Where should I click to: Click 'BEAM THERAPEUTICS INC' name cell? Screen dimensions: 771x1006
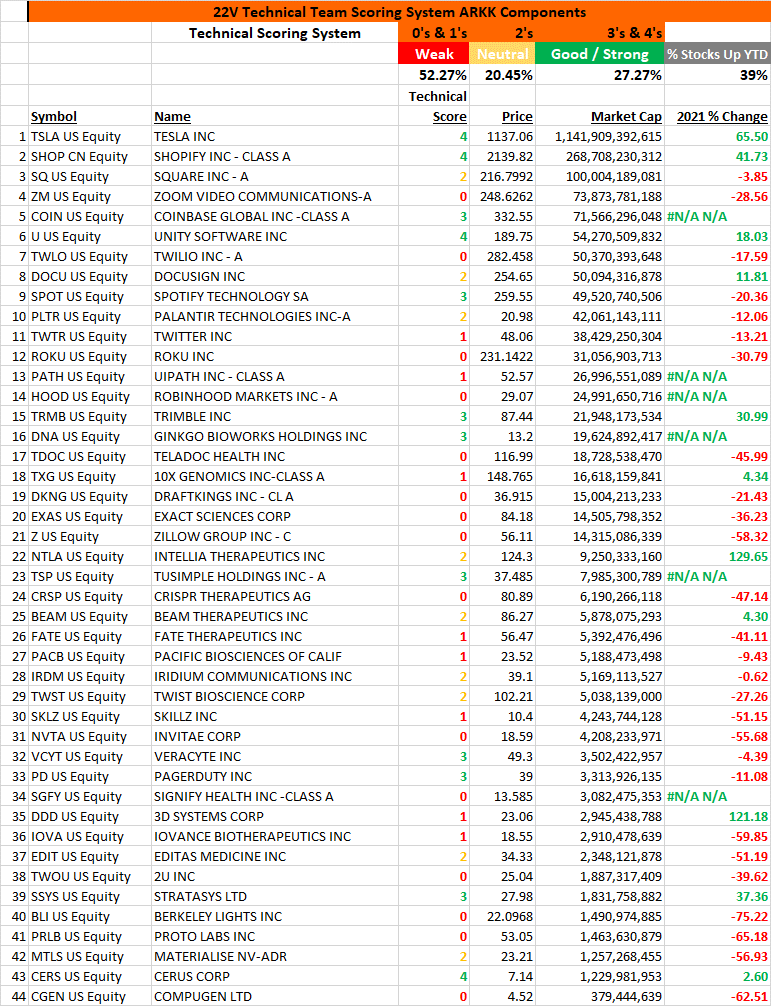click(x=275, y=616)
